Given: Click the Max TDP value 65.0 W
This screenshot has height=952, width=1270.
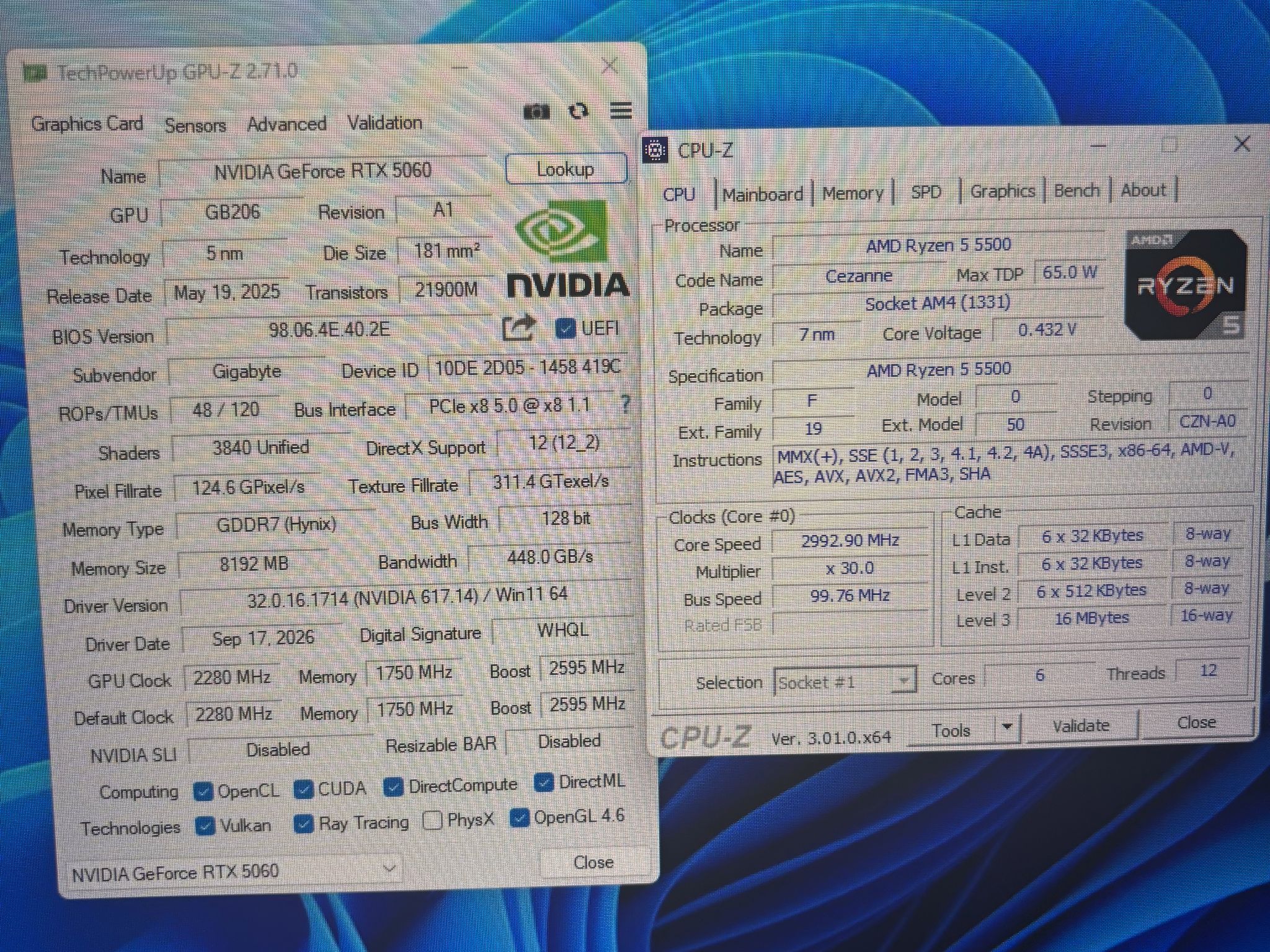Looking at the screenshot, I should pyautogui.click(x=1069, y=272).
